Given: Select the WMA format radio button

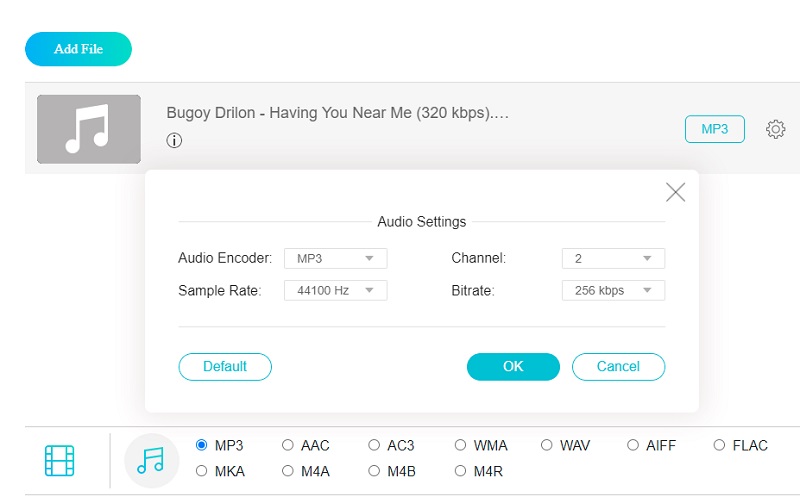Looking at the screenshot, I should coord(461,446).
